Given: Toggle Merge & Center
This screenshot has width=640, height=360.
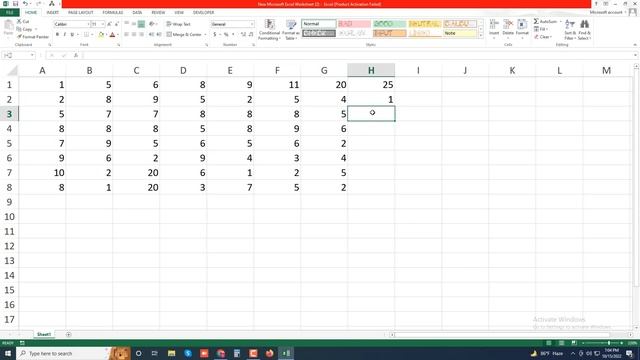Looking at the screenshot, I should [x=184, y=35].
